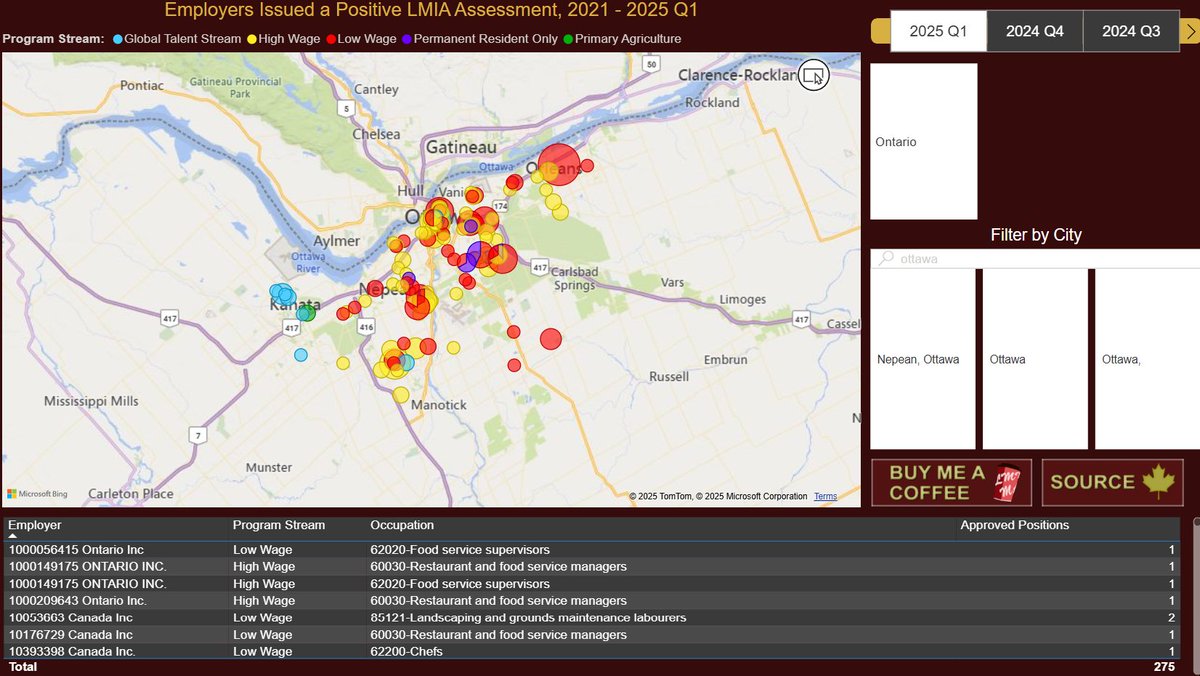1200x676 pixels.
Task: Click the Global Talent Stream legend dot
Action: coord(118,39)
